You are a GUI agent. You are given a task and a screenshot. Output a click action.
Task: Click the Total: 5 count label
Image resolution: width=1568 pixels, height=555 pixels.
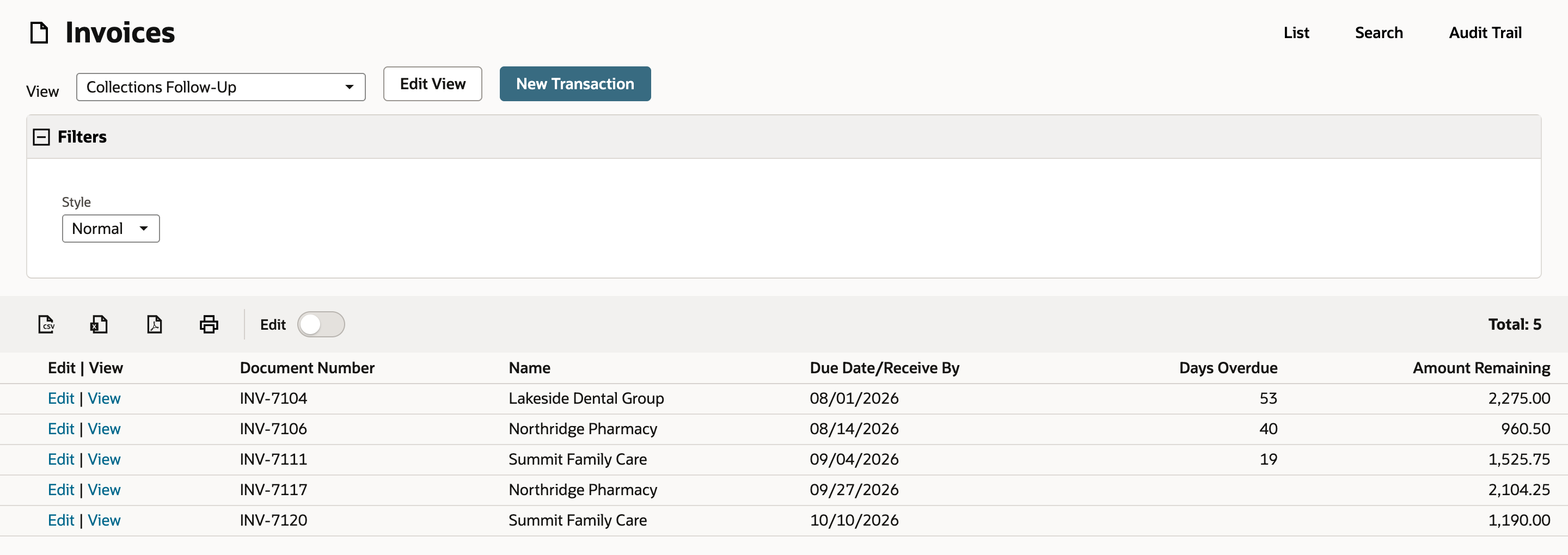click(1515, 324)
